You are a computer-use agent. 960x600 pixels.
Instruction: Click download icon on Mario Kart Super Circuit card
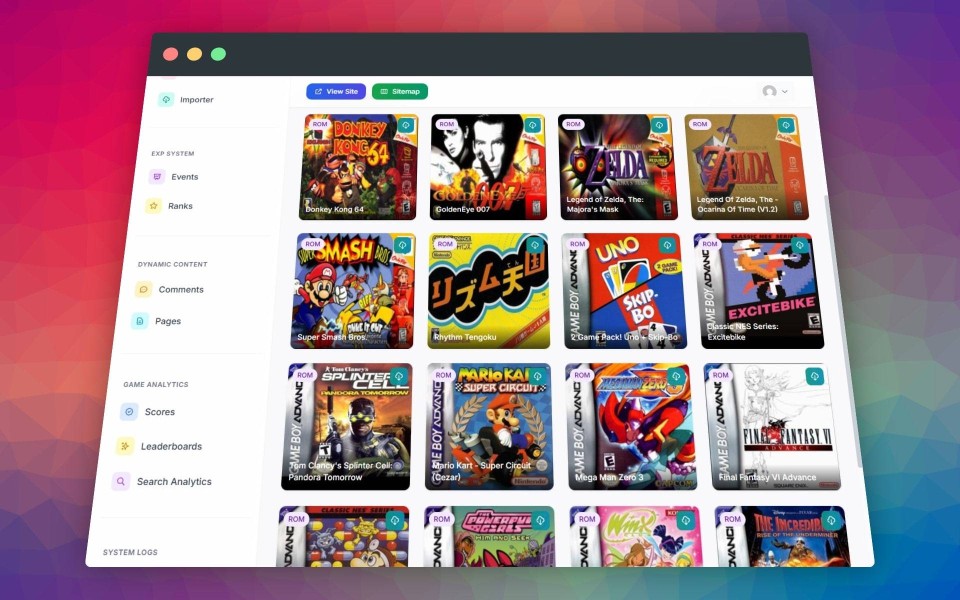[x=538, y=375]
